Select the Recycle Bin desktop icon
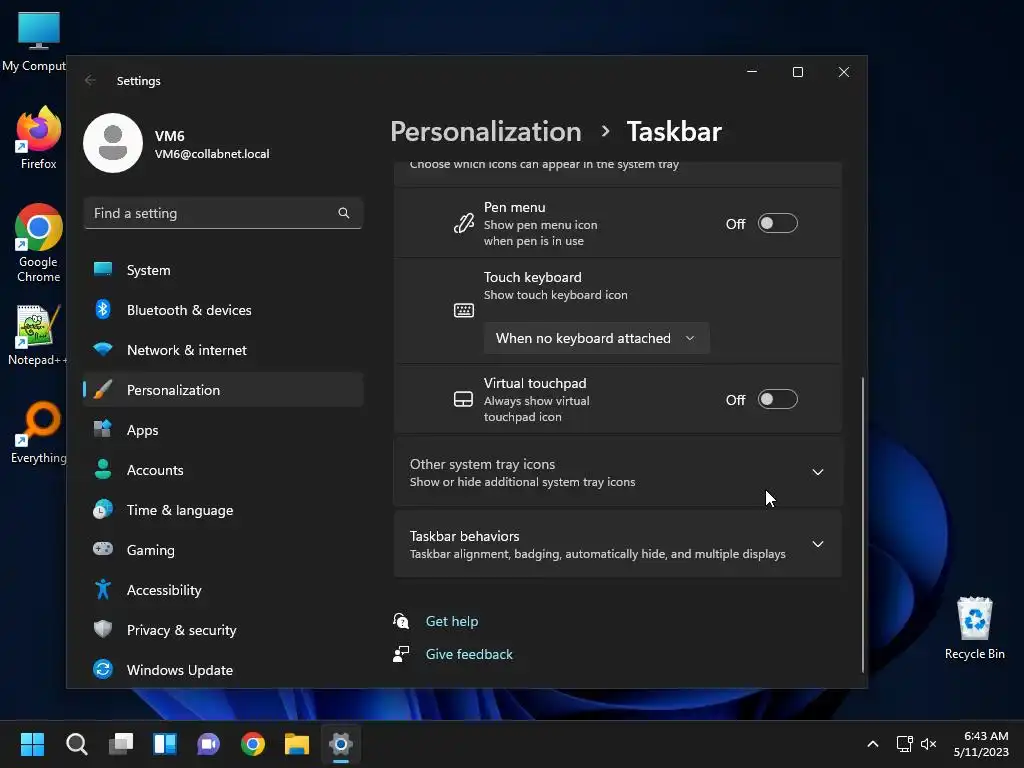 click(974, 628)
